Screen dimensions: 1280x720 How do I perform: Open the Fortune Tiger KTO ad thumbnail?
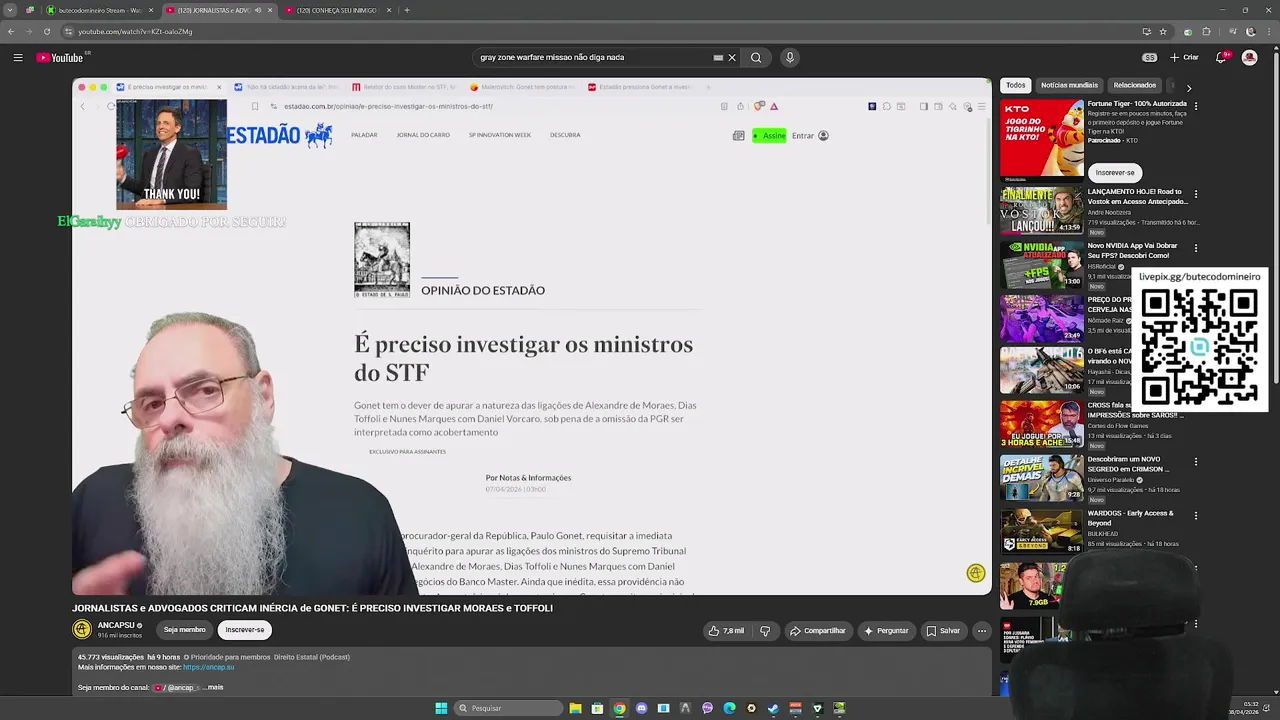pos(1042,139)
